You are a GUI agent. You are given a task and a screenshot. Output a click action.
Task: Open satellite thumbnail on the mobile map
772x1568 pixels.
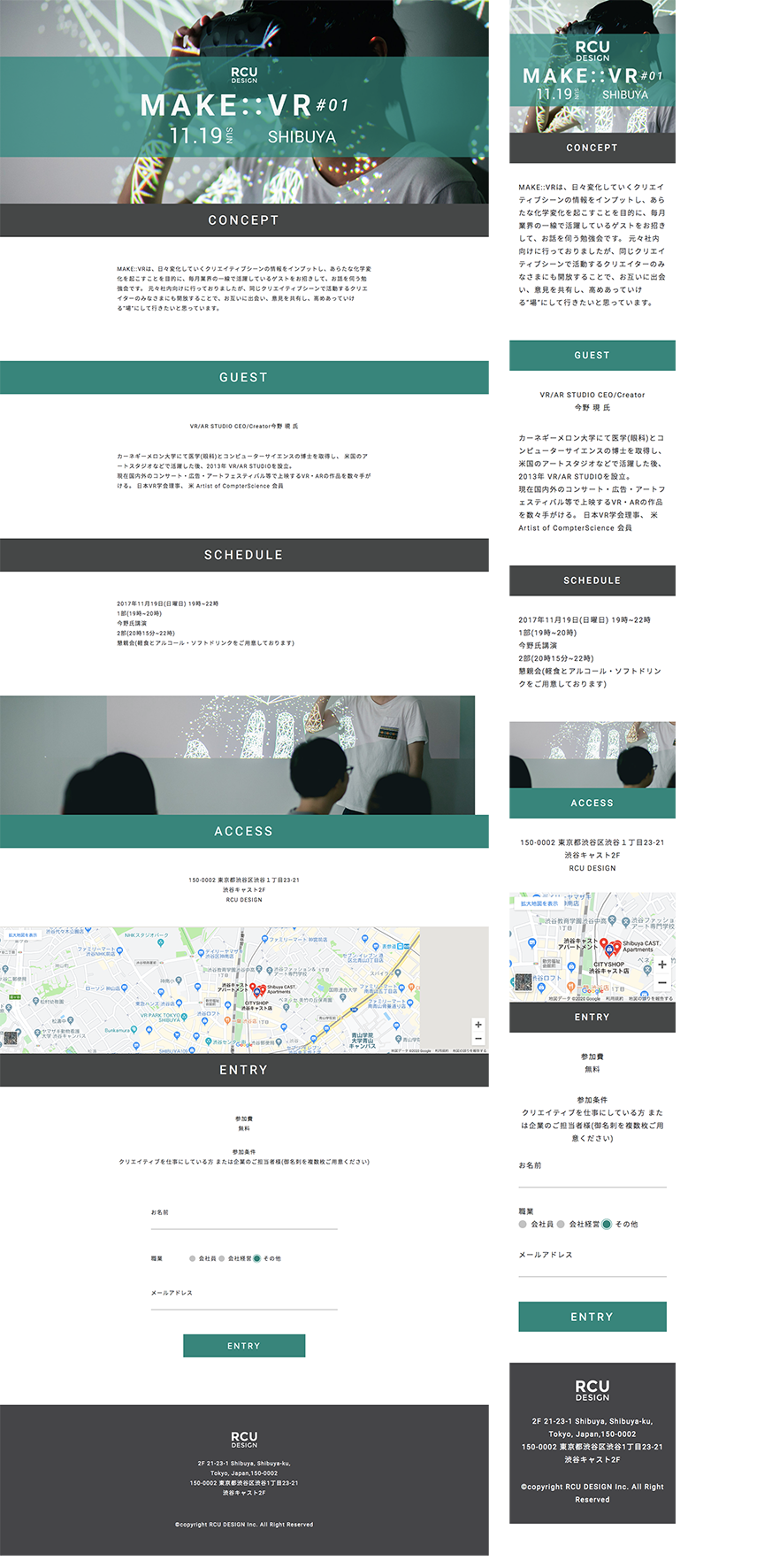point(524,983)
